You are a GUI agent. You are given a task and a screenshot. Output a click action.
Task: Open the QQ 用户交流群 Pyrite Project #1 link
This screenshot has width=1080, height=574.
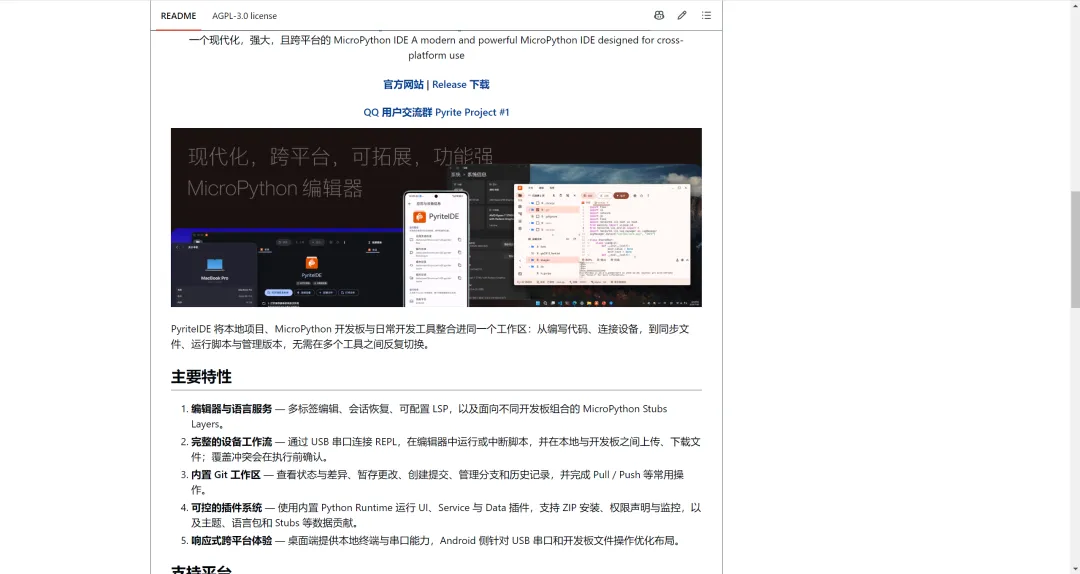click(437, 112)
